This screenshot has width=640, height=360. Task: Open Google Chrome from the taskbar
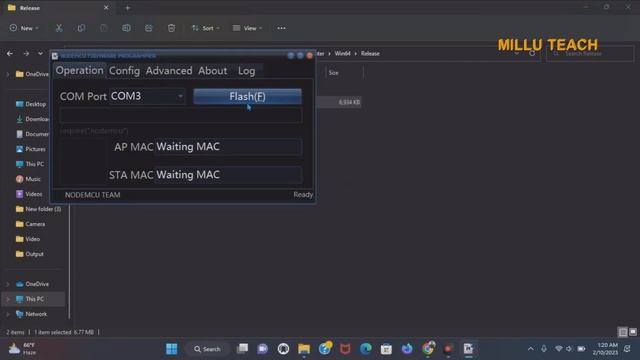pos(428,349)
